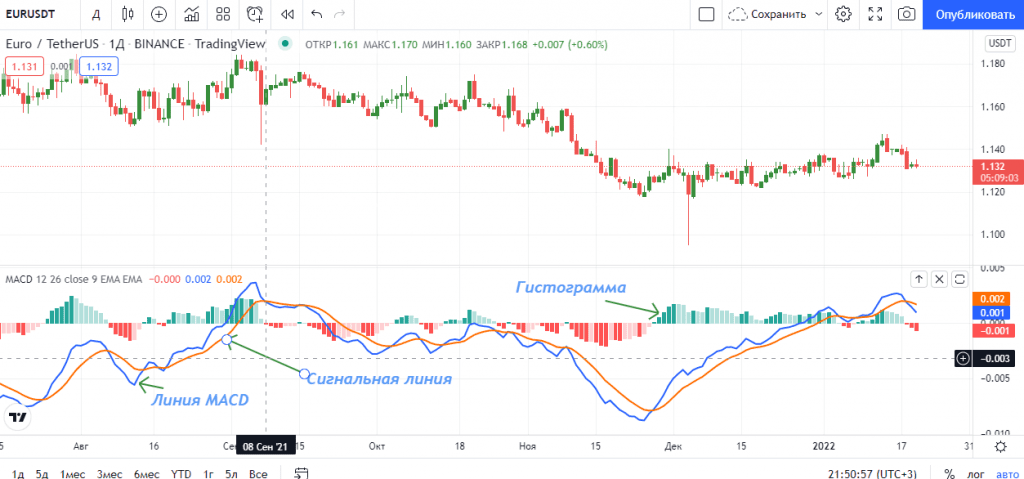Enter fullscreen mode
The image size is (1024, 479).
(x=875, y=14)
